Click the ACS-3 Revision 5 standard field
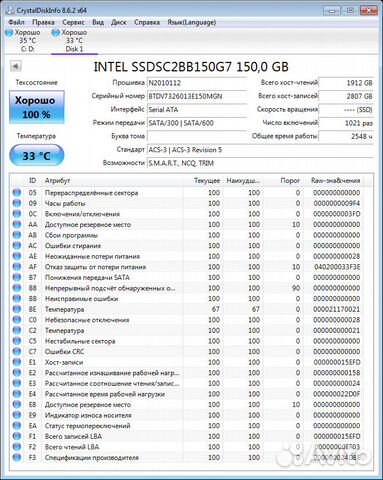Viewport: 383px width, 480px height. (x=260, y=150)
